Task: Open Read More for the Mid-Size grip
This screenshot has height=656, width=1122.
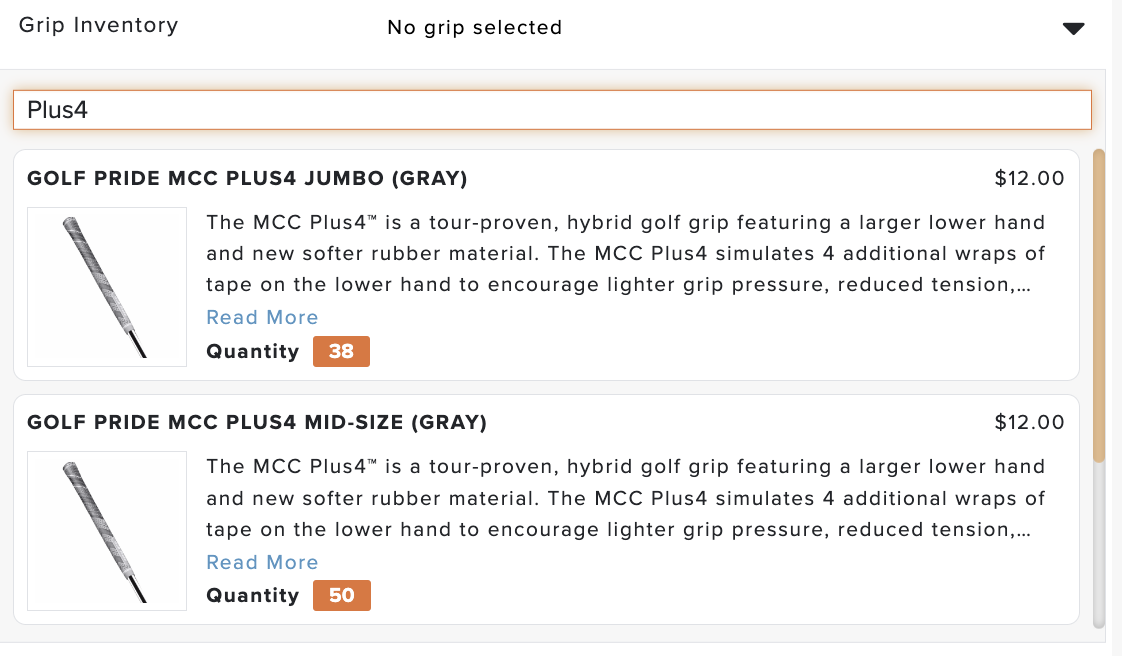Action: click(262, 562)
